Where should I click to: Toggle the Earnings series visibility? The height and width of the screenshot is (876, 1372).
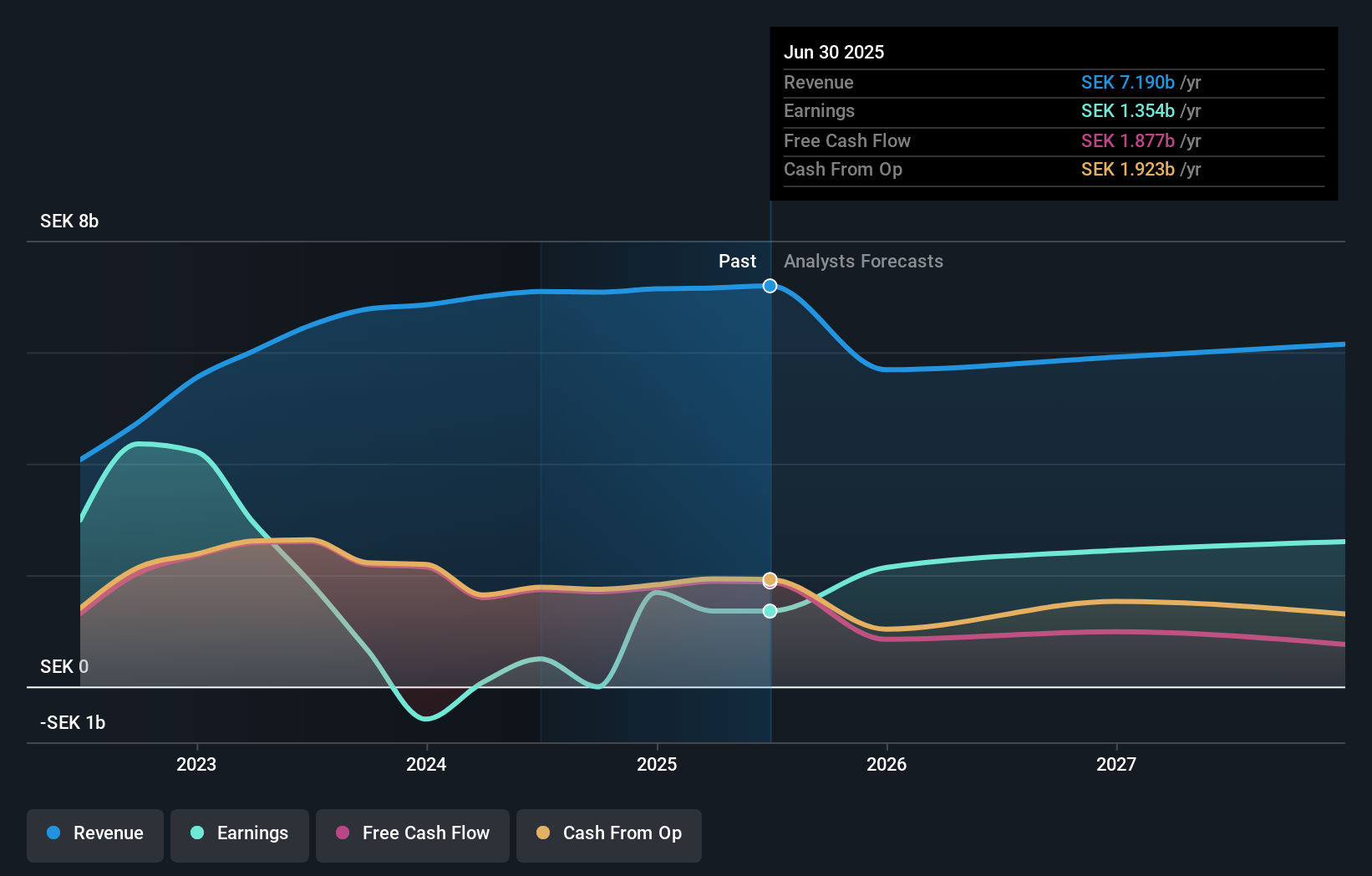click(x=240, y=833)
